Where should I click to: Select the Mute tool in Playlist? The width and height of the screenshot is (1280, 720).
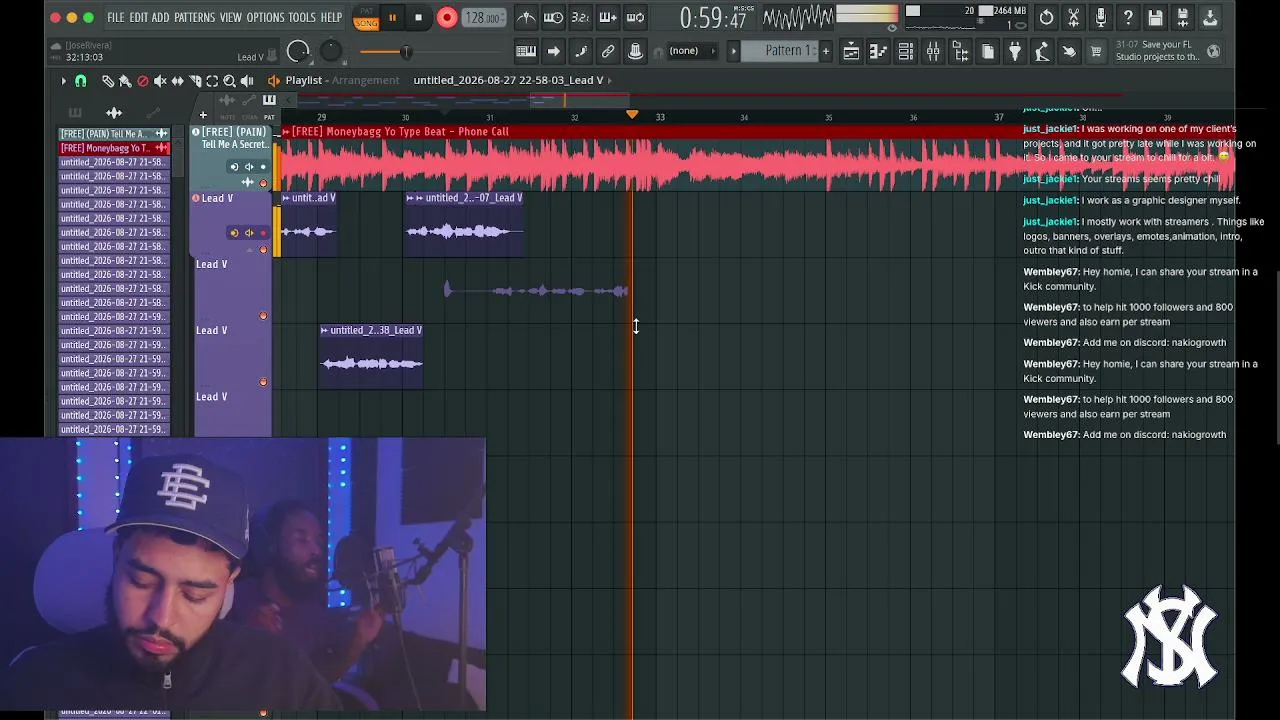(160, 81)
